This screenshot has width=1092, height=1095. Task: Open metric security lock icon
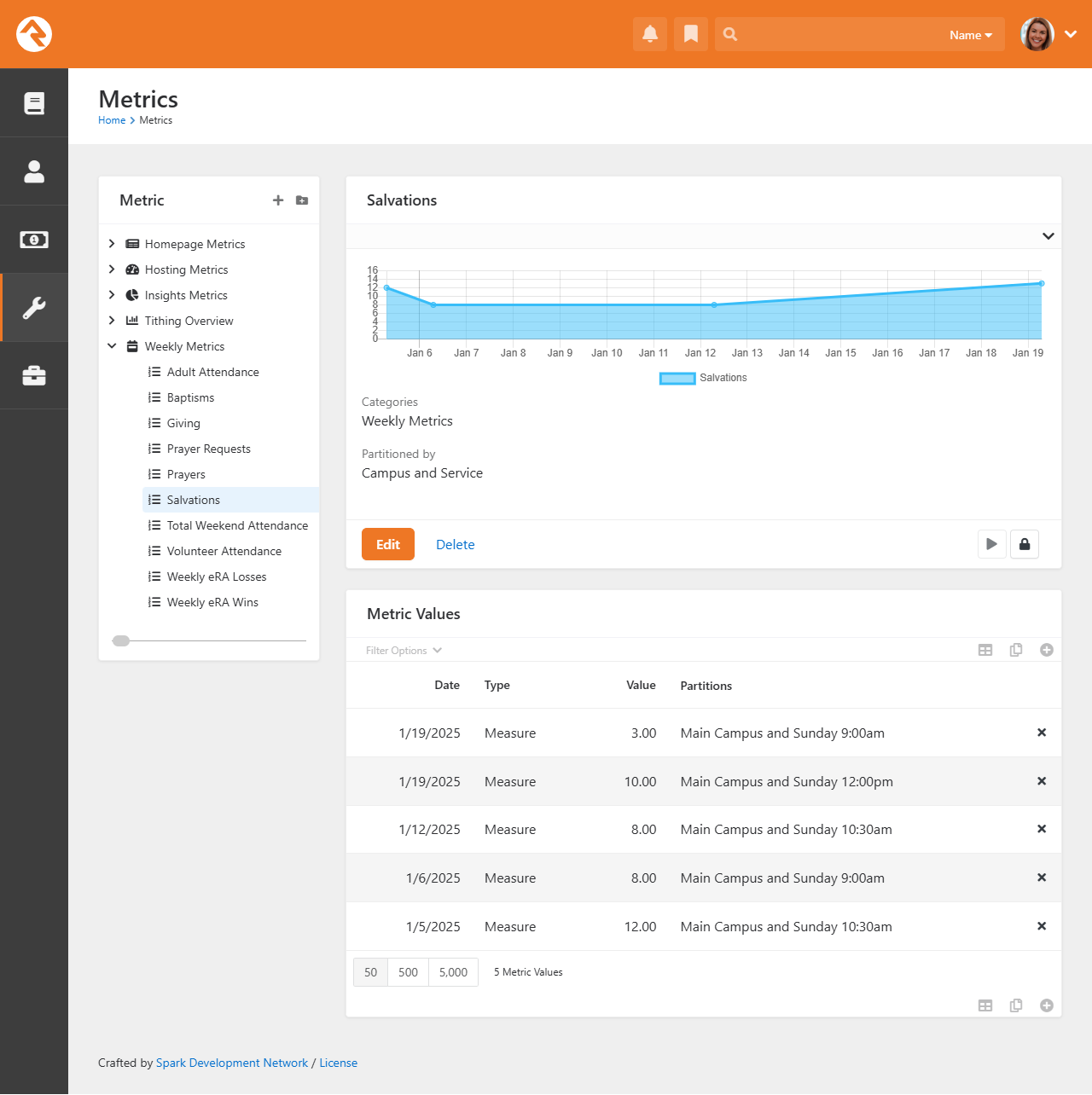point(1025,544)
